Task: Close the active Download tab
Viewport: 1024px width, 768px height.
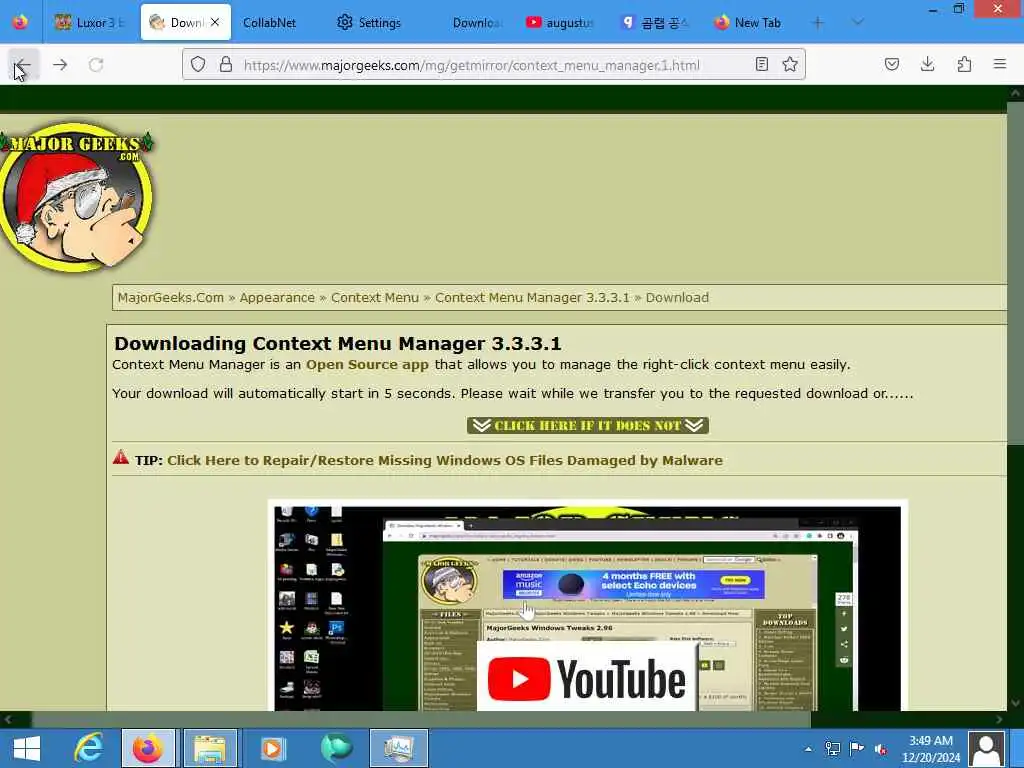Action: coord(215,22)
